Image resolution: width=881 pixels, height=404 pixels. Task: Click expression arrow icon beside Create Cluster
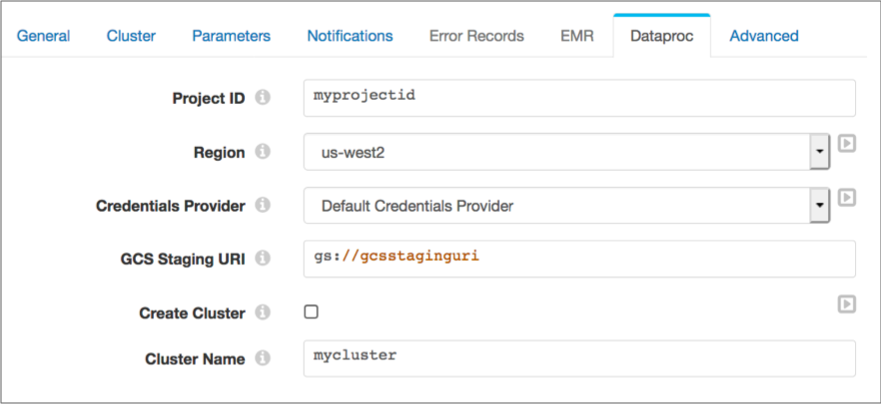[x=847, y=305]
